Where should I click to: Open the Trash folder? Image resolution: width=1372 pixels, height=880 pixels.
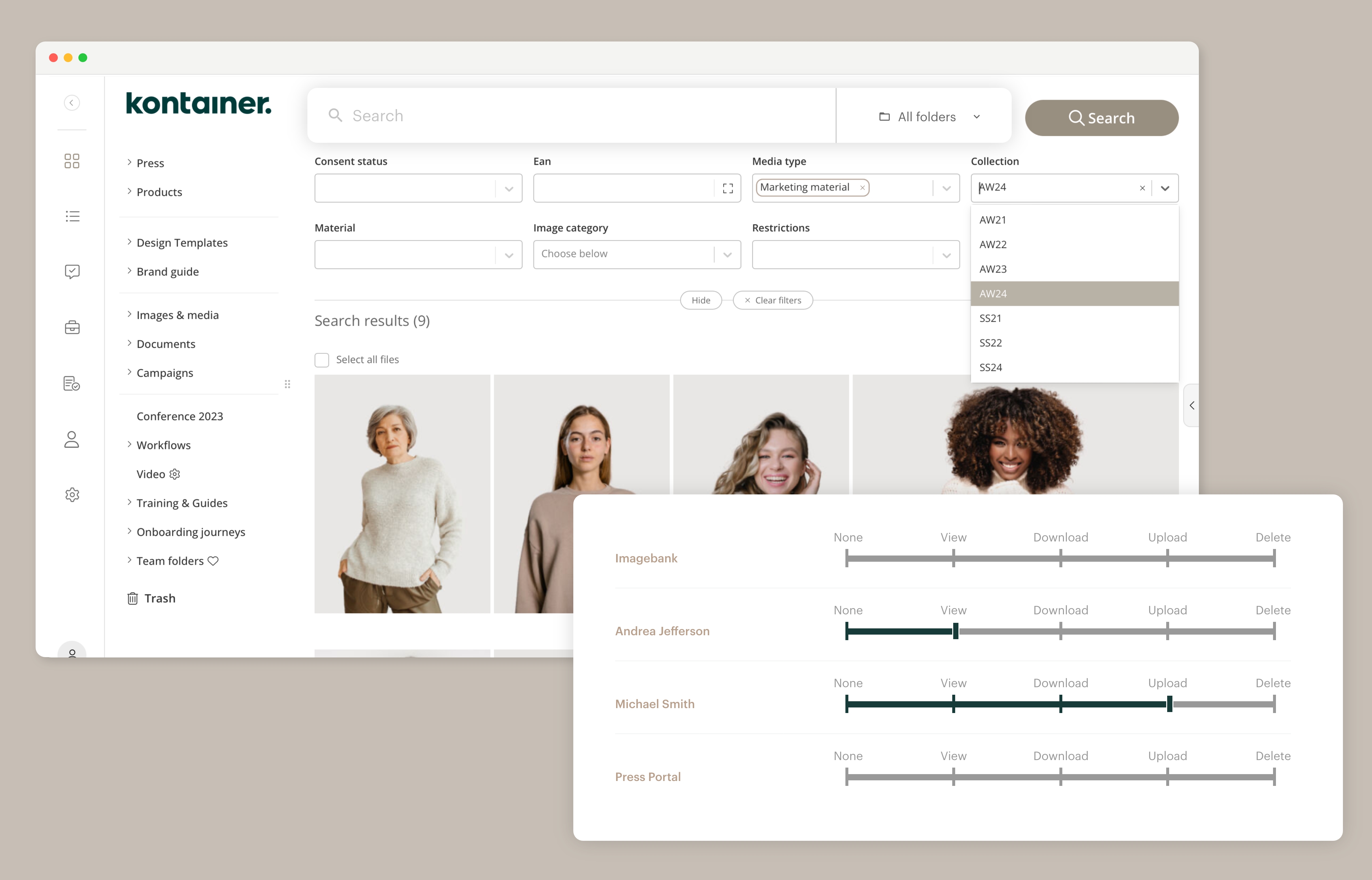pyautogui.click(x=159, y=598)
